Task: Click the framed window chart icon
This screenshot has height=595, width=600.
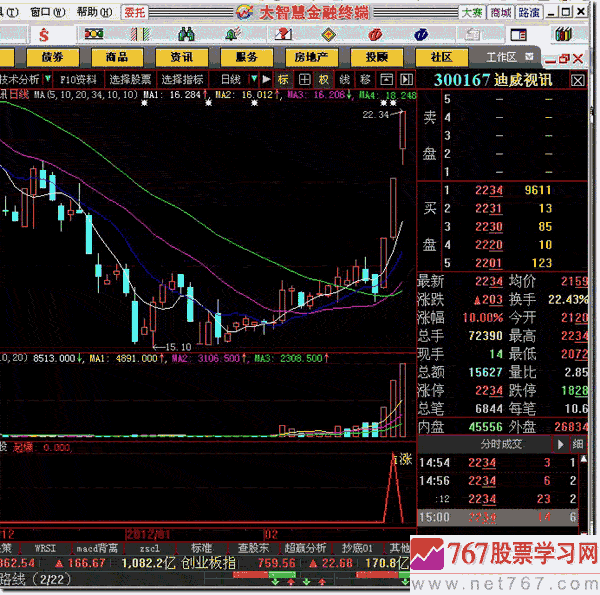Action: (386, 80)
